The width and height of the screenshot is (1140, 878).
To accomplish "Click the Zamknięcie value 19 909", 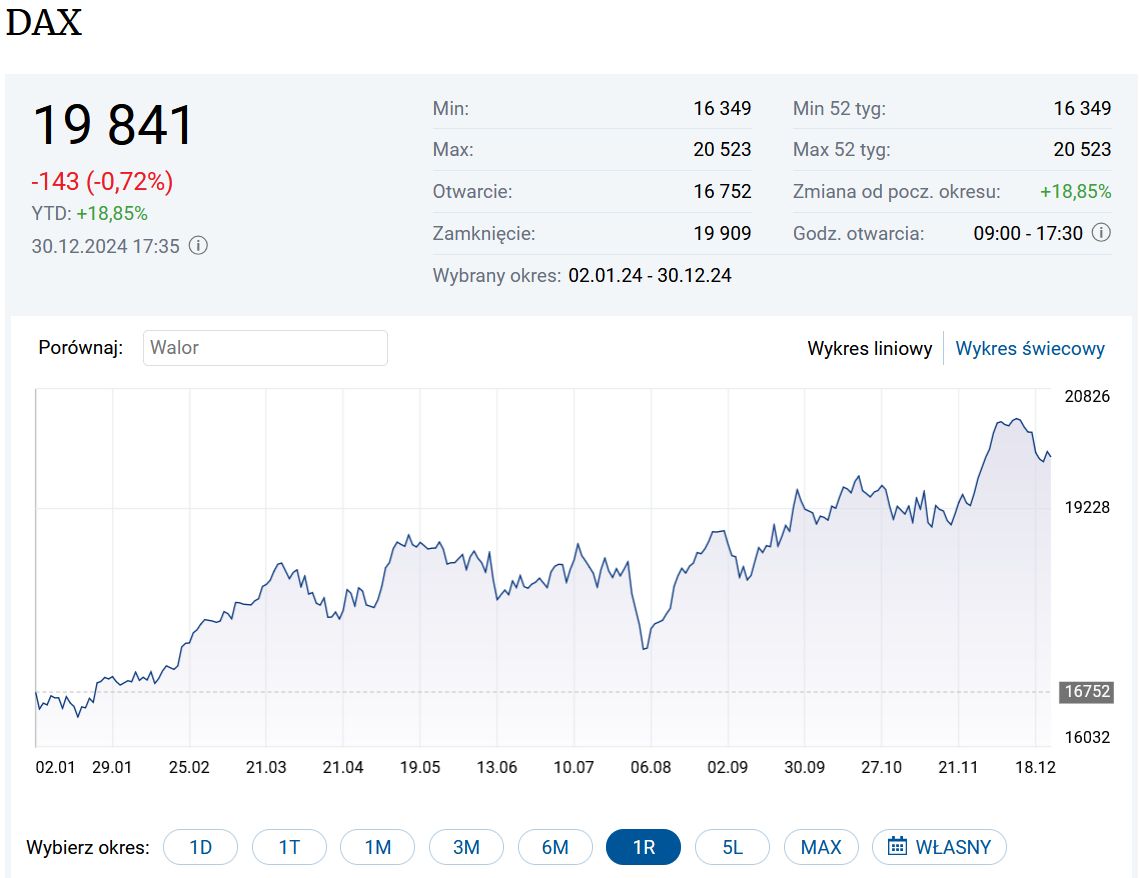I will click(x=722, y=233).
